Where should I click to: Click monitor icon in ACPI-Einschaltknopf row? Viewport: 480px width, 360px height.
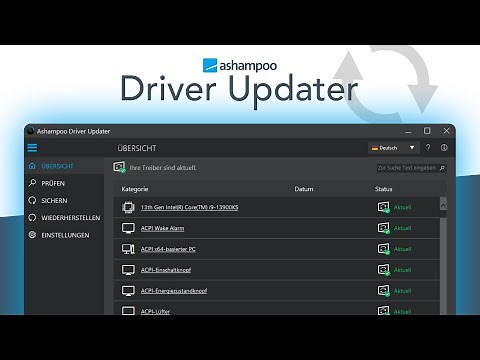click(128, 270)
